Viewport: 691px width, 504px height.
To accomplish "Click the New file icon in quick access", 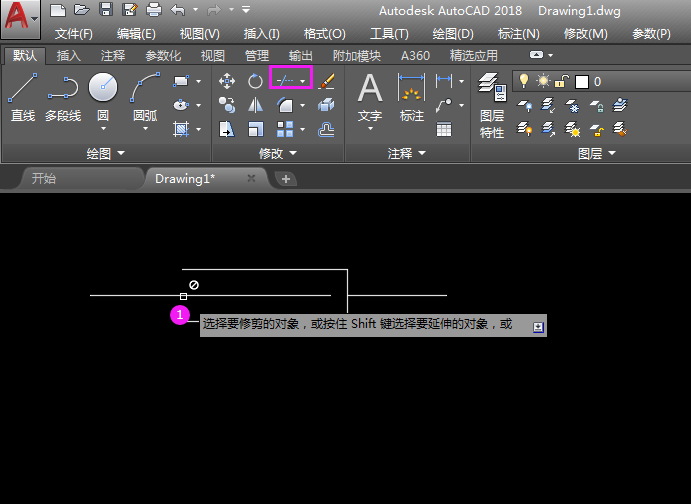I will [58, 10].
